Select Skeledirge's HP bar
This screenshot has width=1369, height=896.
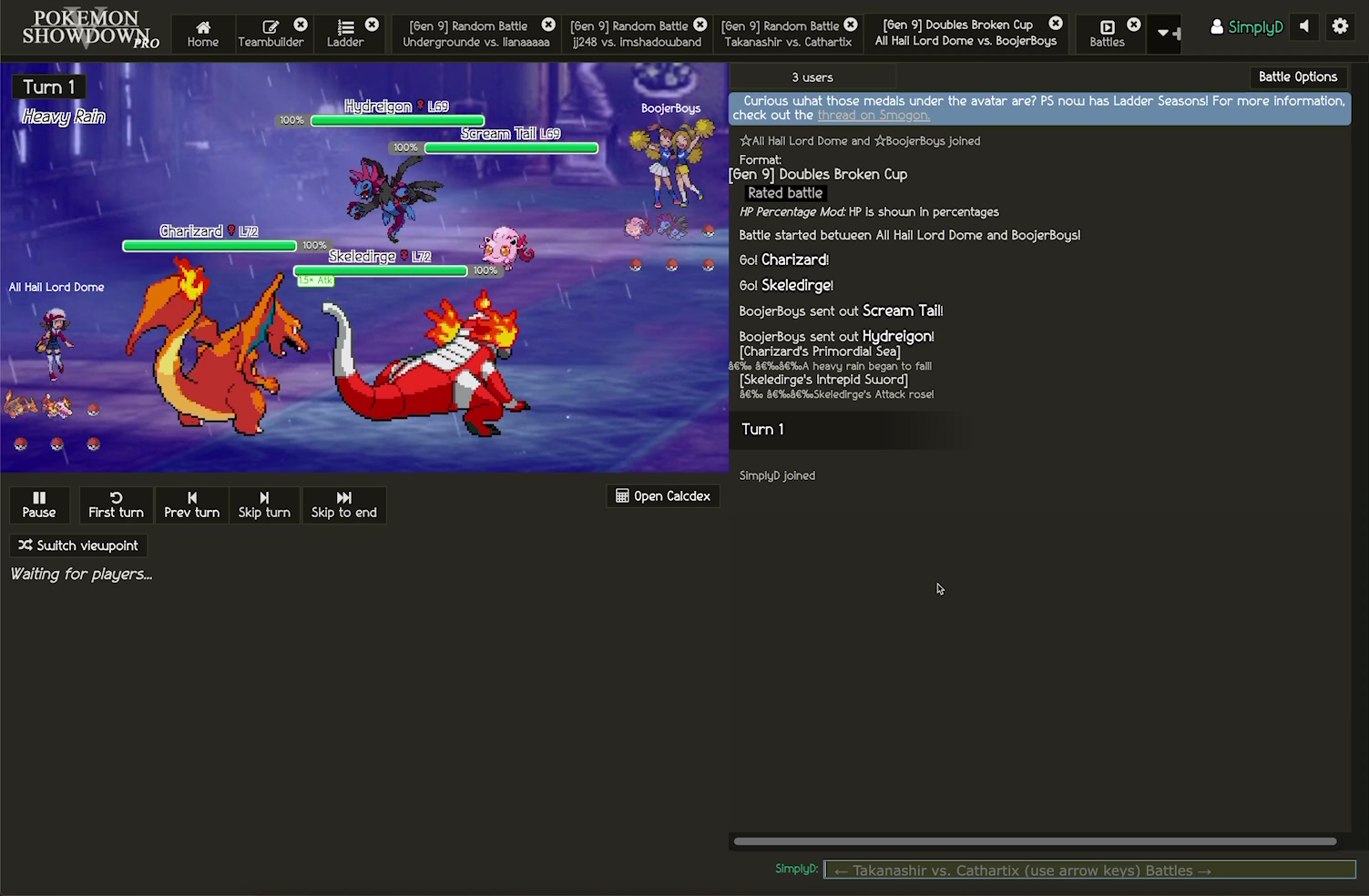point(380,270)
